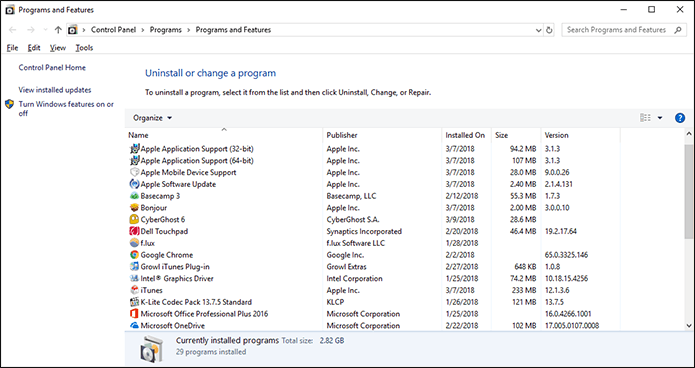The image size is (695, 368).
Task: Select the f.lux program icon
Action: click(134, 243)
